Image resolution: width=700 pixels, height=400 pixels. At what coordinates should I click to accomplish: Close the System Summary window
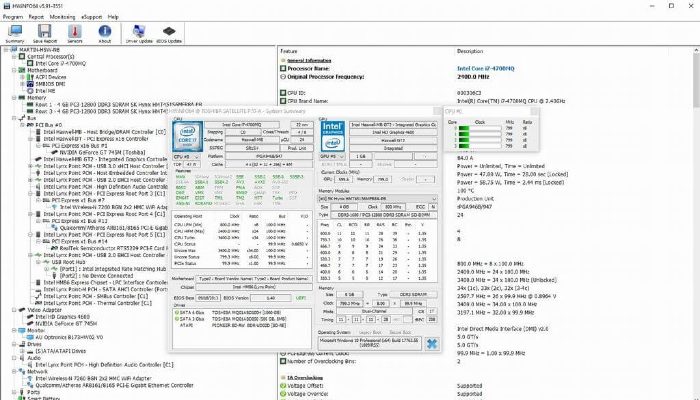coord(437,111)
